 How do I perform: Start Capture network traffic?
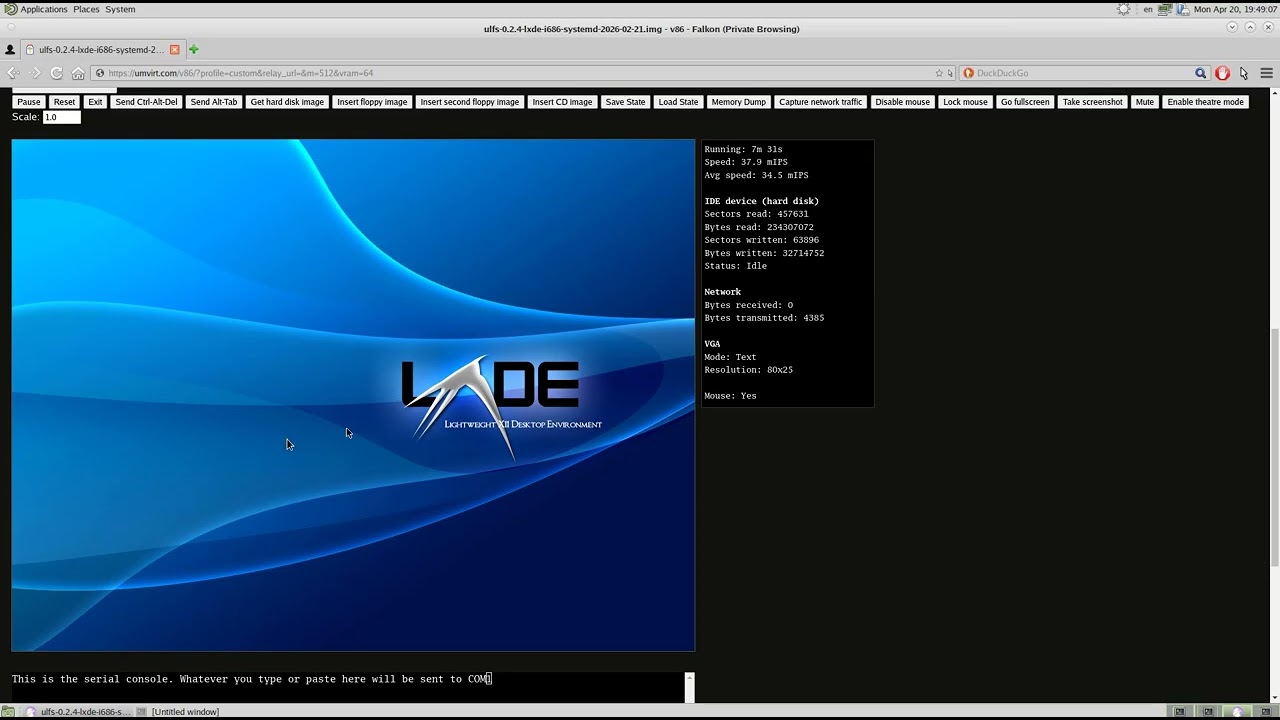(x=820, y=102)
